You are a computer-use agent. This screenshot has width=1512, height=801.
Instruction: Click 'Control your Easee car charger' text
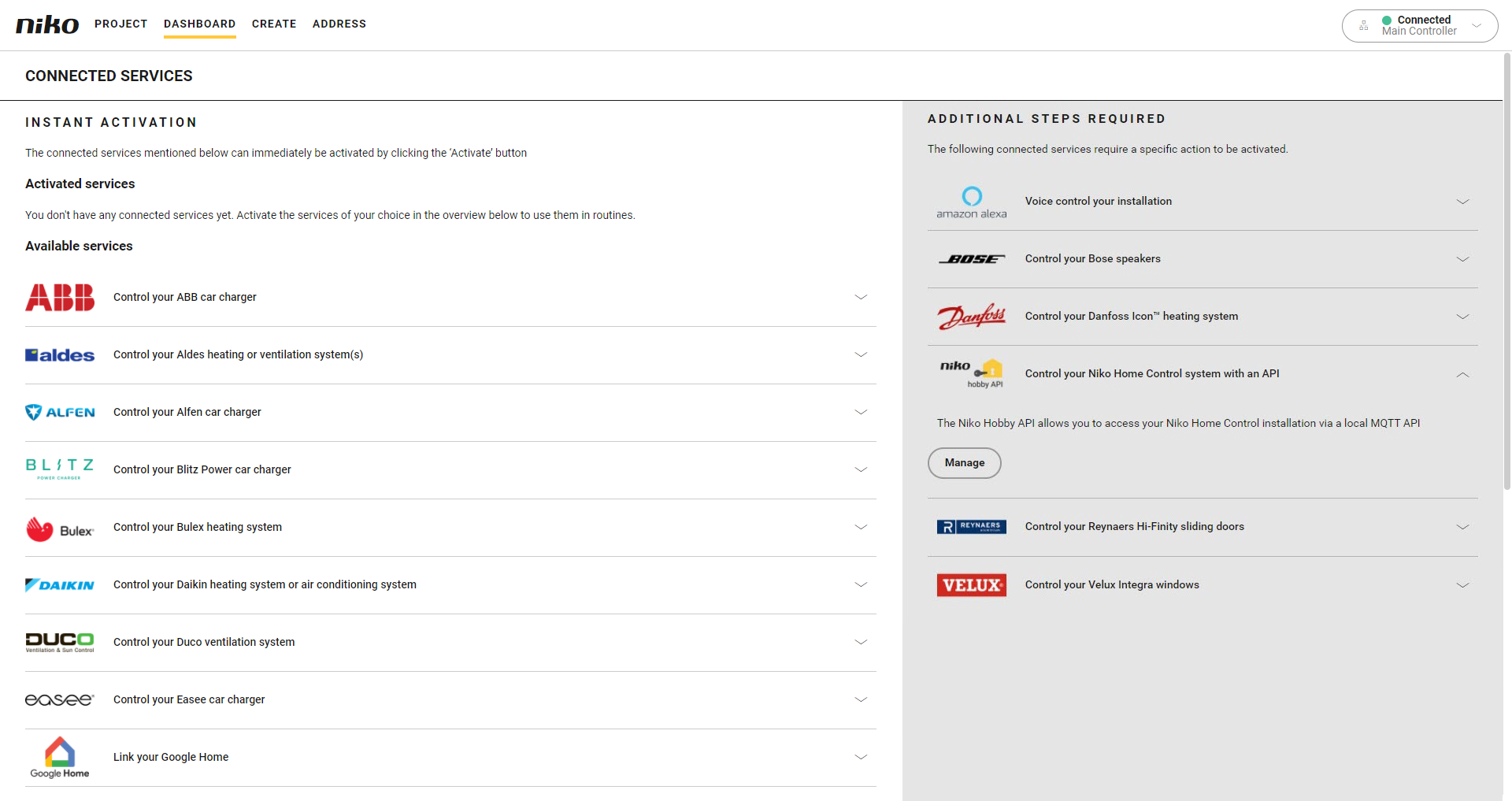[189, 700]
